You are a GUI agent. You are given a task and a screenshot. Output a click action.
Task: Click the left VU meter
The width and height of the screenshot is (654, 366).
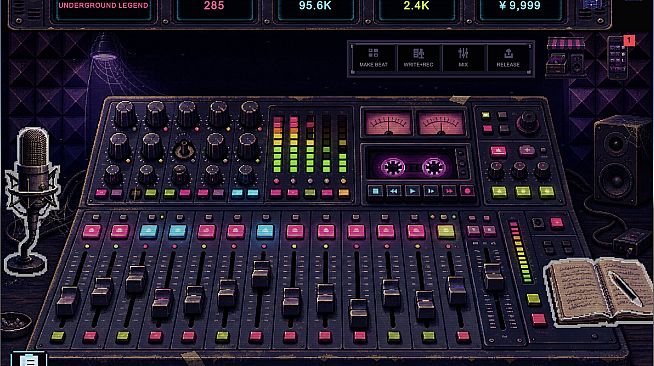(x=388, y=123)
